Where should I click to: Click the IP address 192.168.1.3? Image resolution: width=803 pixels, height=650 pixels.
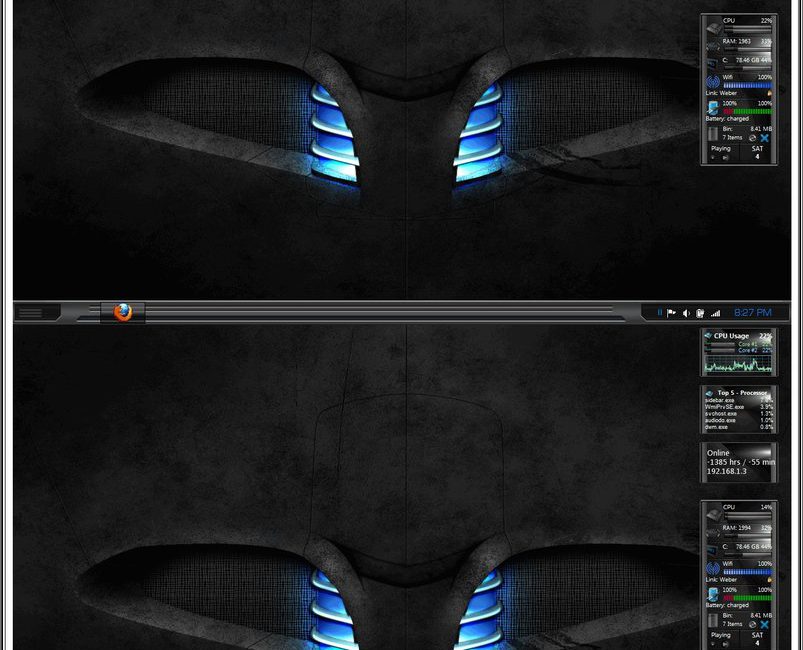[x=727, y=471]
